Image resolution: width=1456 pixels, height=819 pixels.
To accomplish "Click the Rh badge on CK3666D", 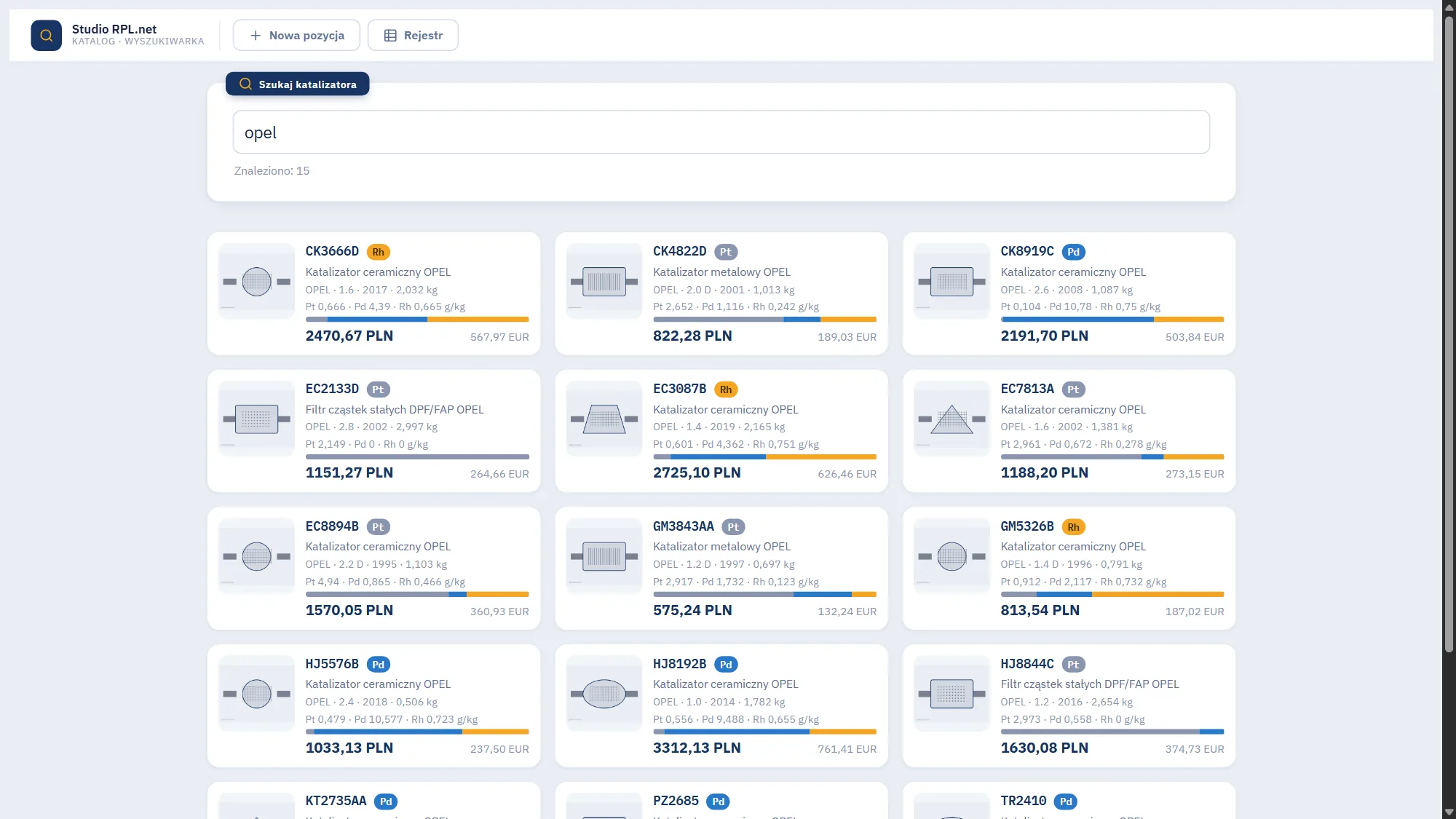I will pos(378,252).
